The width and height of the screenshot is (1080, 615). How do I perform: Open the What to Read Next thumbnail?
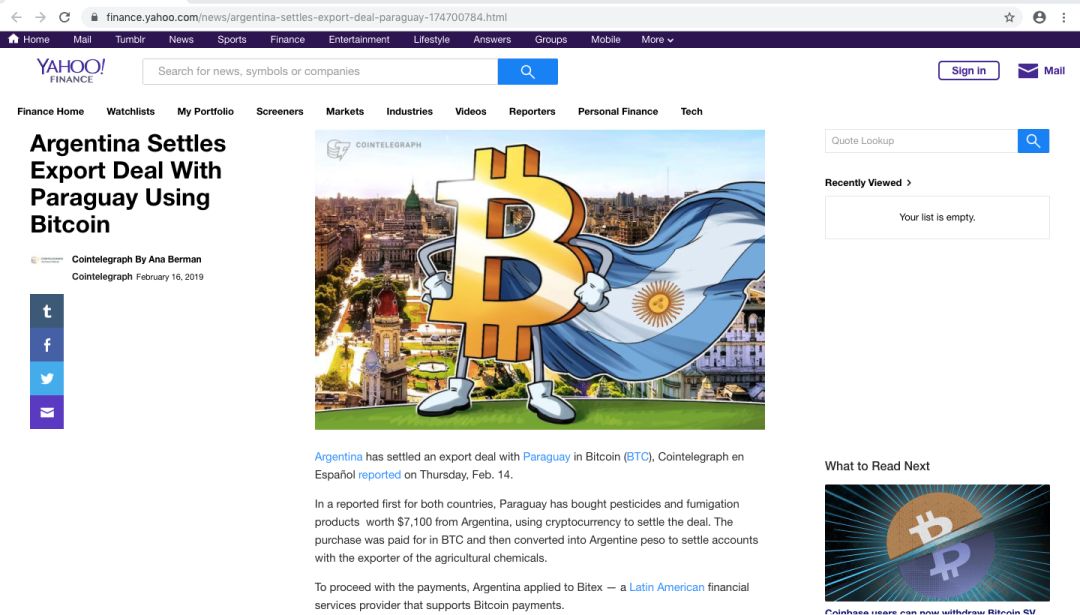point(937,543)
